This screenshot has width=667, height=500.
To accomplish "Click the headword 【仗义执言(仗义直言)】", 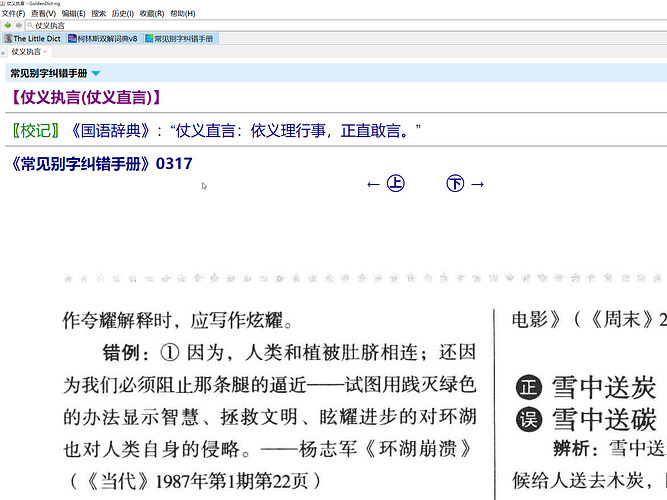I will tap(87, 97).
